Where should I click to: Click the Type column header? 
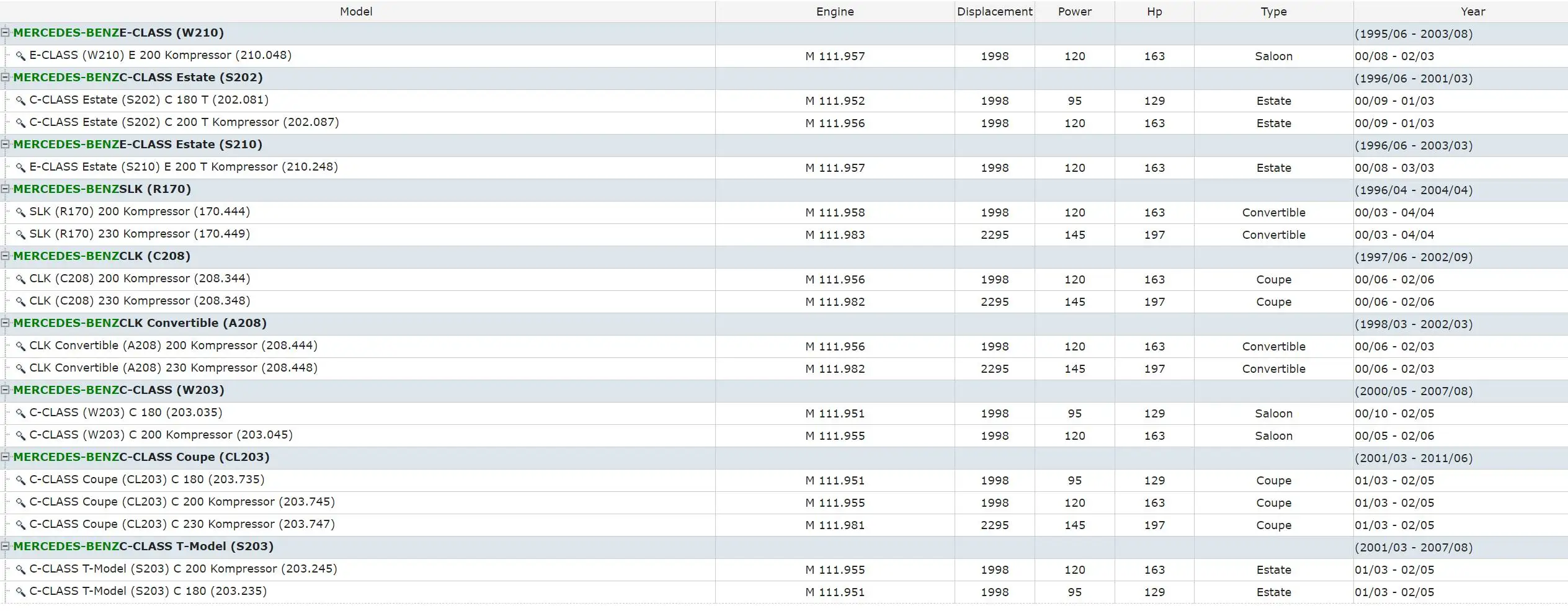click(x=1274, y=12)
